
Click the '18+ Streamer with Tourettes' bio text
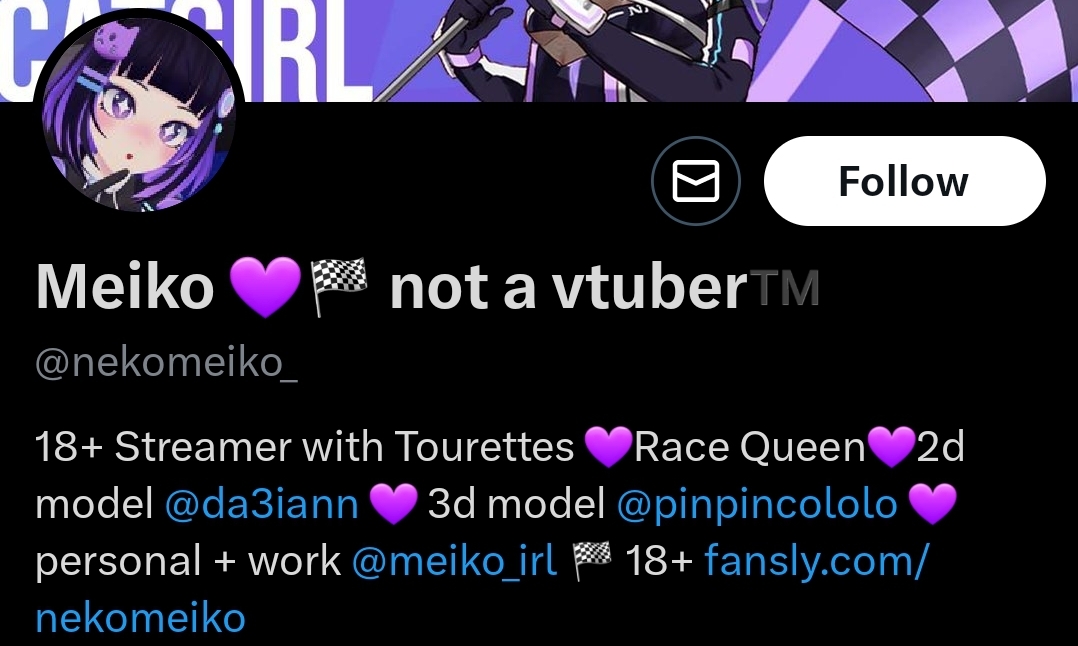(x=305, y=447)
